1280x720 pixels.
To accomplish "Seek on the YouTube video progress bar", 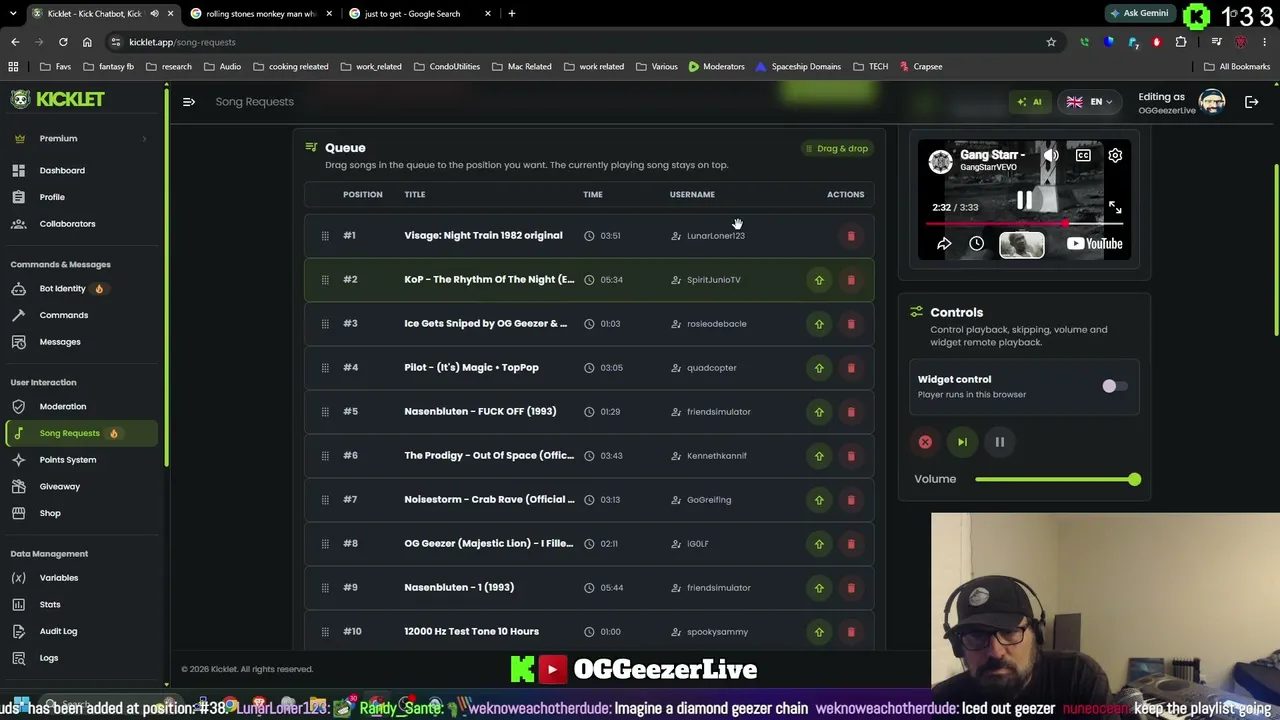I will 1024,224.
